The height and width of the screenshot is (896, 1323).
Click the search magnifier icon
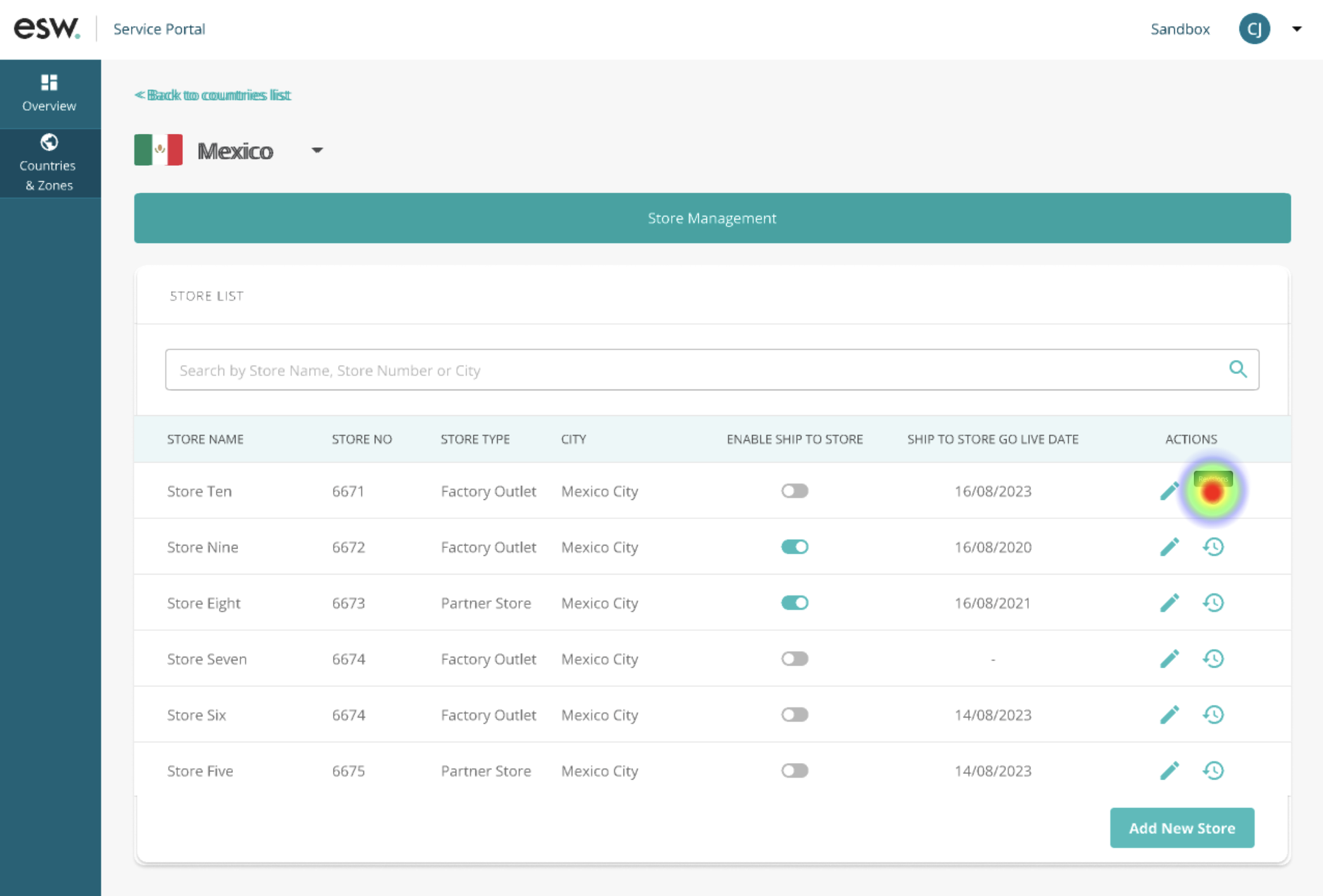(1238, 370)
